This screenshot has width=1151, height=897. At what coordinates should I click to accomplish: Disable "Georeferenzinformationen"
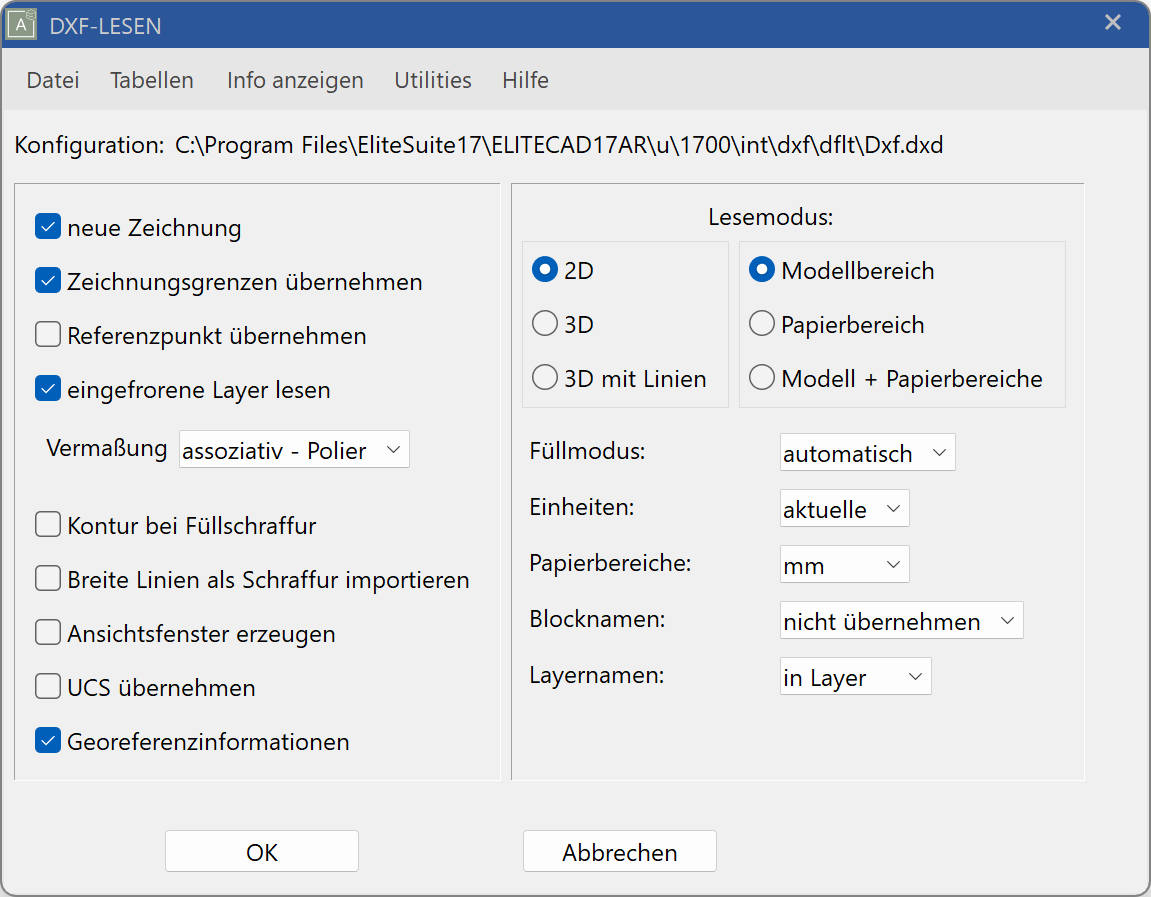pos(47,741)
